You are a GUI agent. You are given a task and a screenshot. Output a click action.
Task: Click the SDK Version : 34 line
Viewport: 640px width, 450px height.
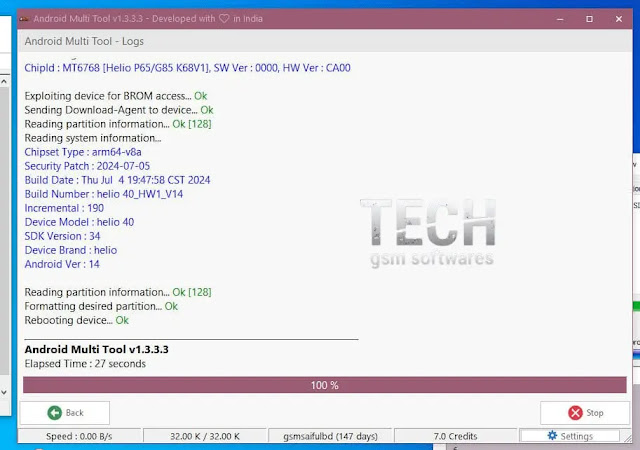[x=62, y=236]
